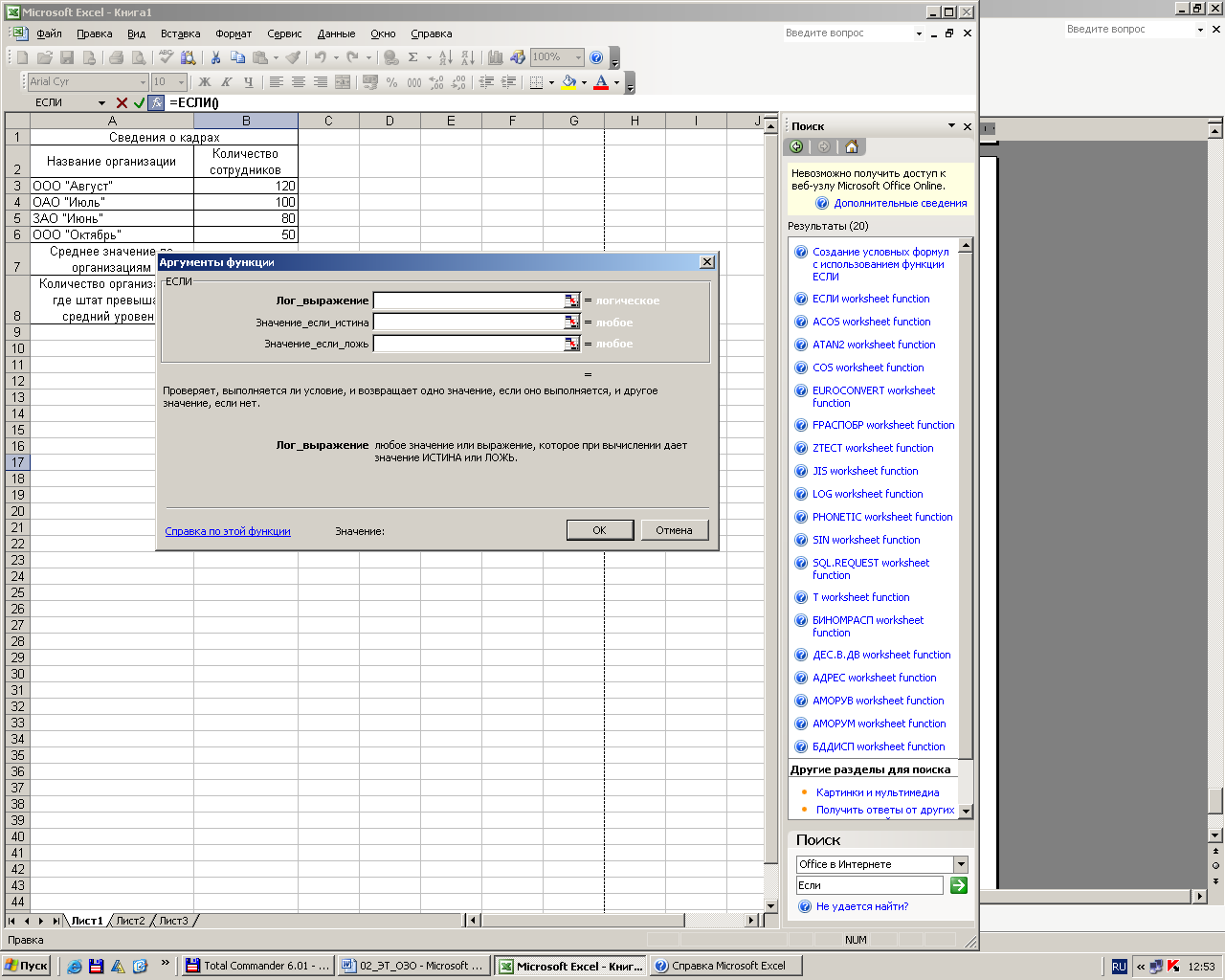Click into the Лог_выражение input field
1225x980 pixels.
(x=469, y=301)
